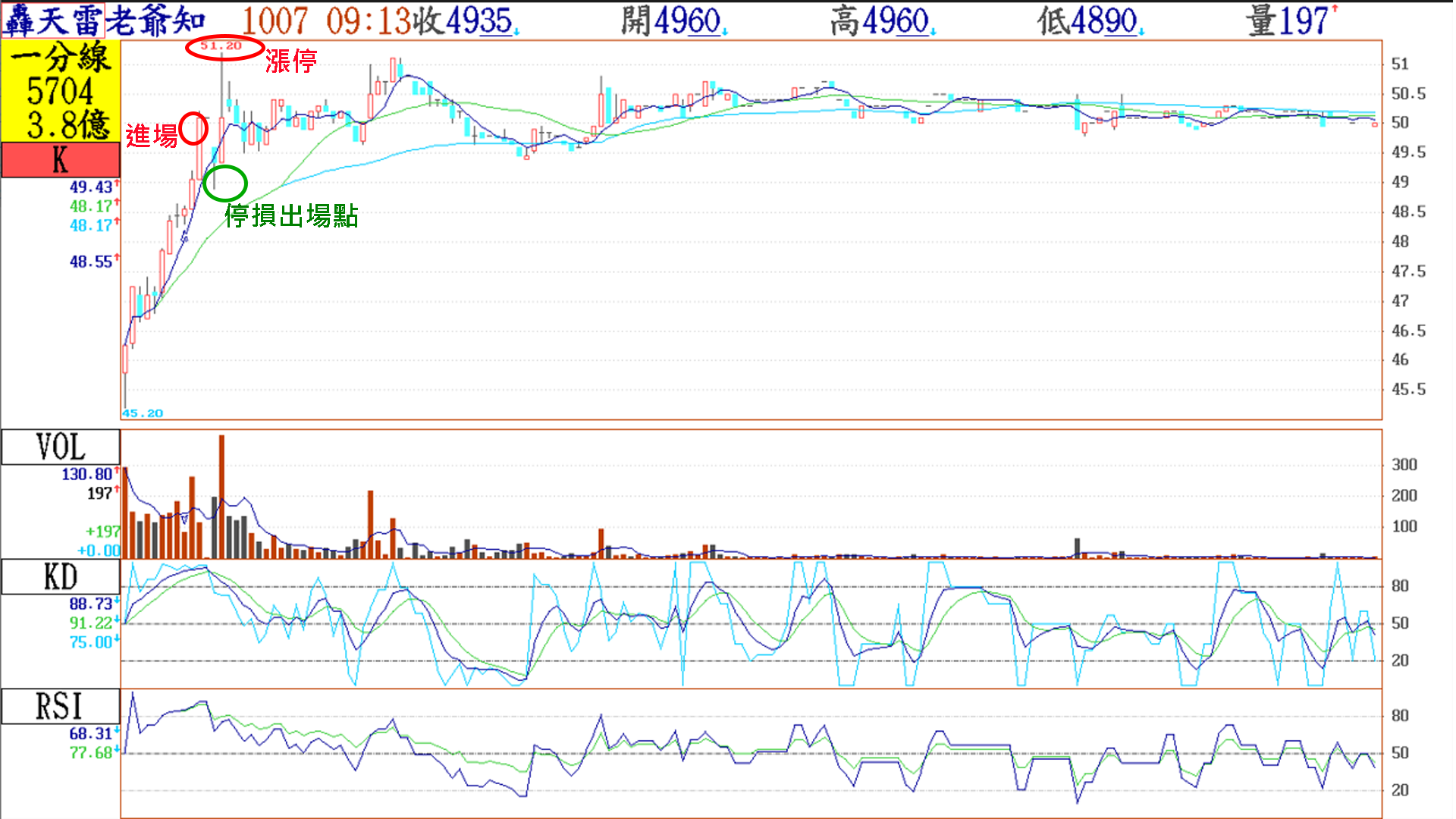Click the 09:13 time display
Image resolution: width=1456 pixels, height=819 pixels.
point(369,20)
